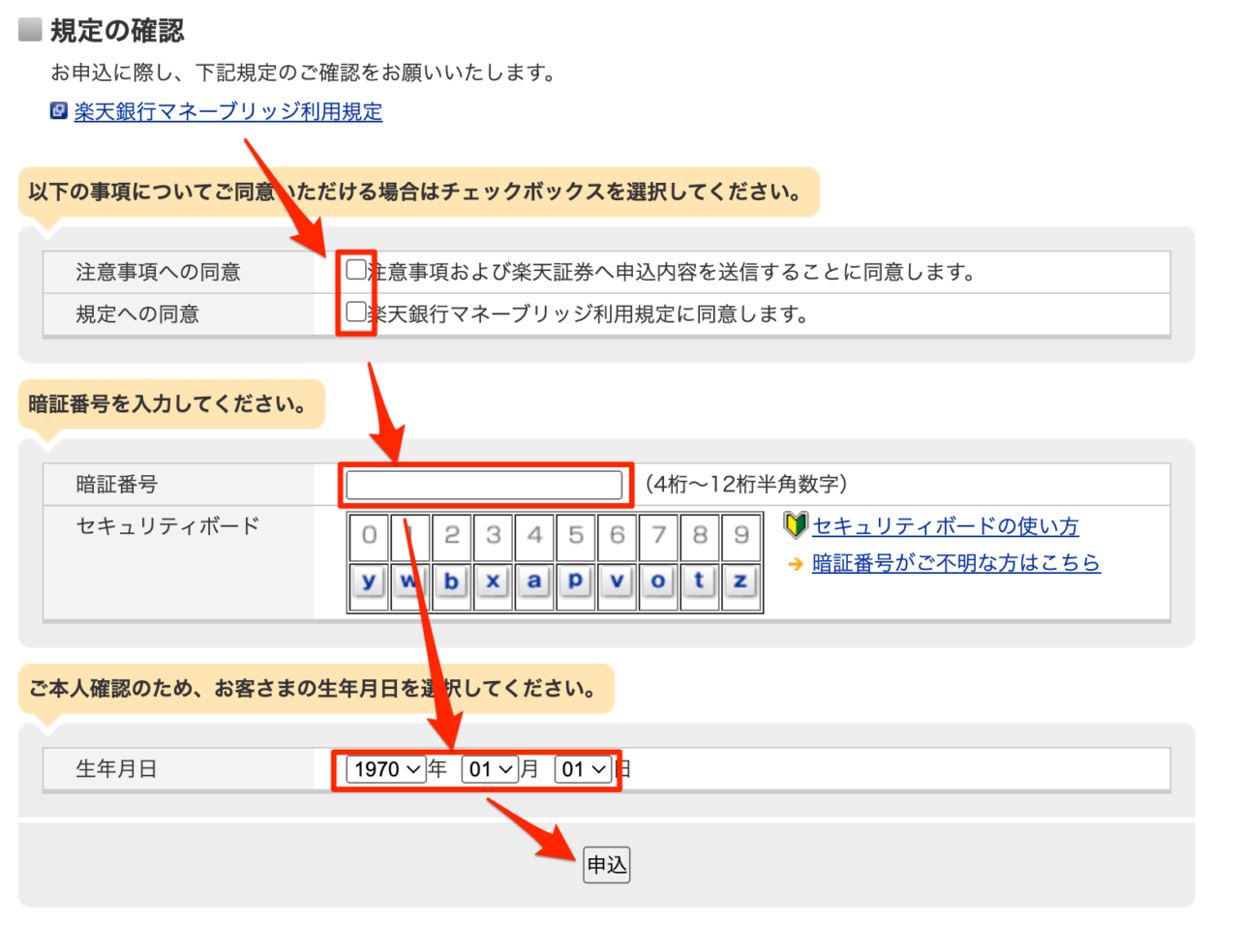Image resolution: width=1239 pixels, height=952 pixels.
Task: Open the birth day dropdown
Action: (x=583, y=769)
